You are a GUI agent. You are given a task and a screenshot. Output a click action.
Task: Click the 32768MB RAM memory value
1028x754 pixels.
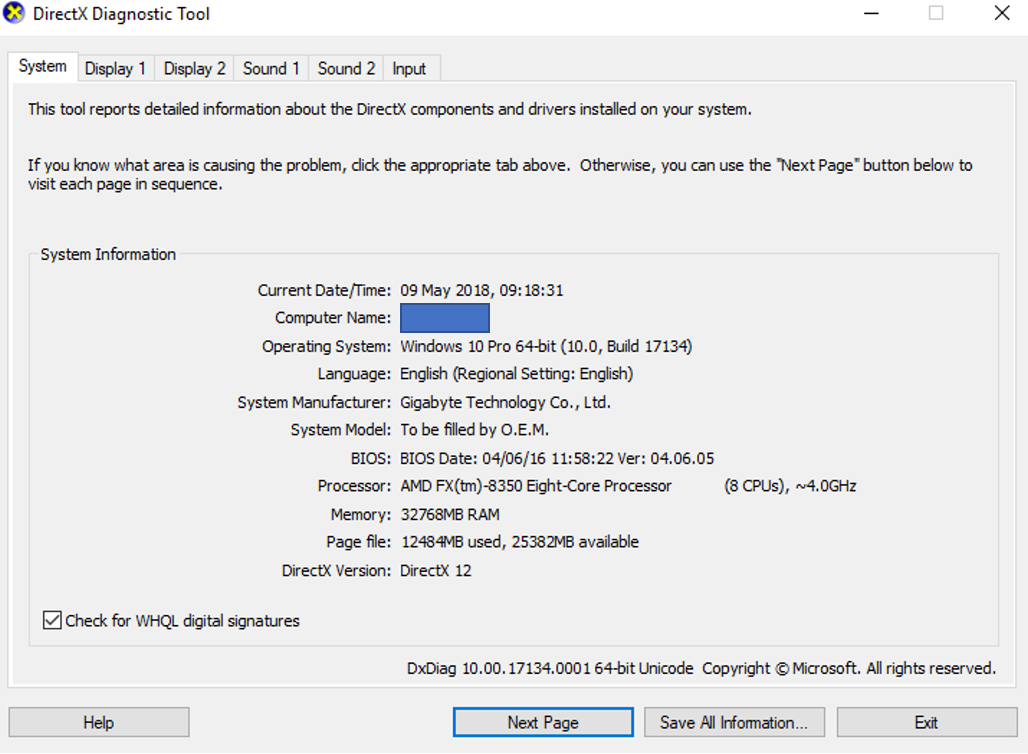[x=449, y=514]
